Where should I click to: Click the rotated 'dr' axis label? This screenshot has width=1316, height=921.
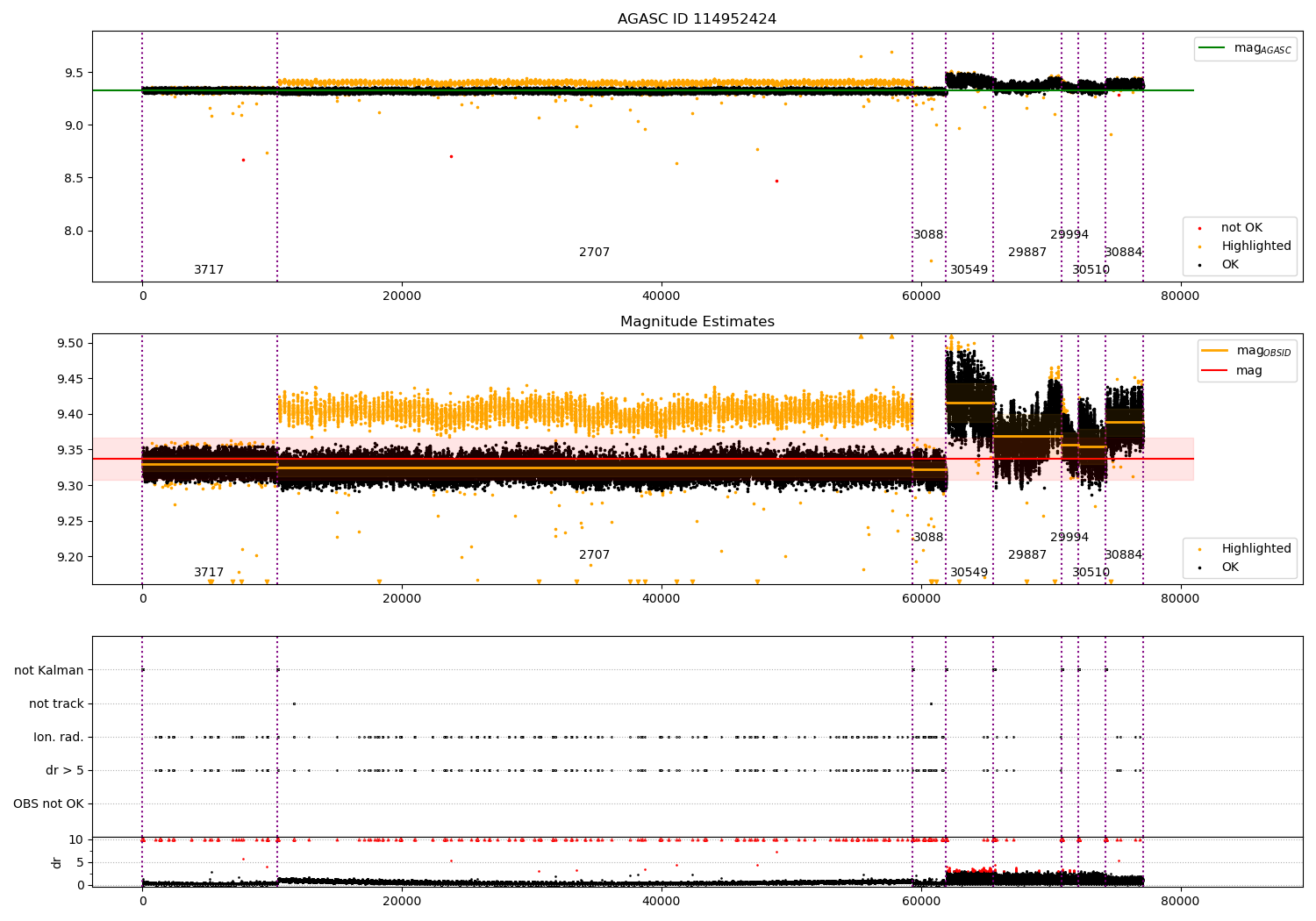click(x=57, y=862)
